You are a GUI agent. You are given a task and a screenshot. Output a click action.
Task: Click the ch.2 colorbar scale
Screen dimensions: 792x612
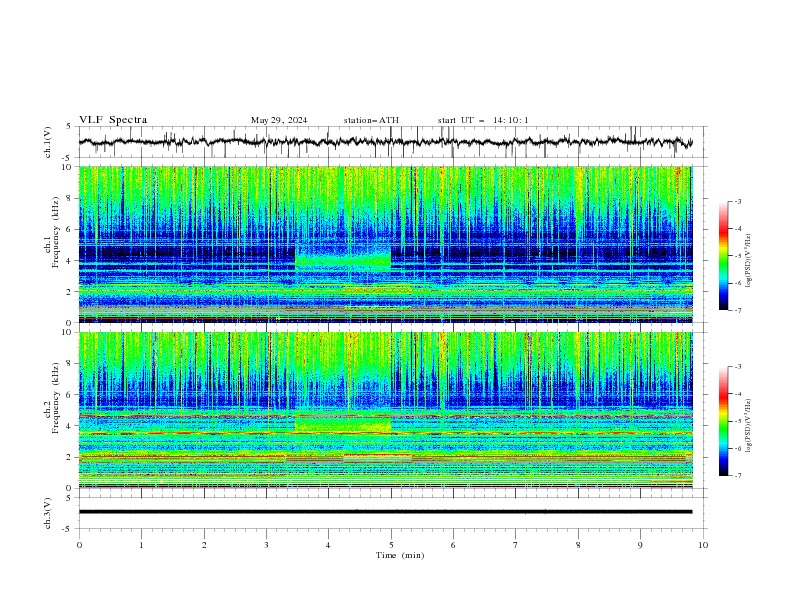724,421
